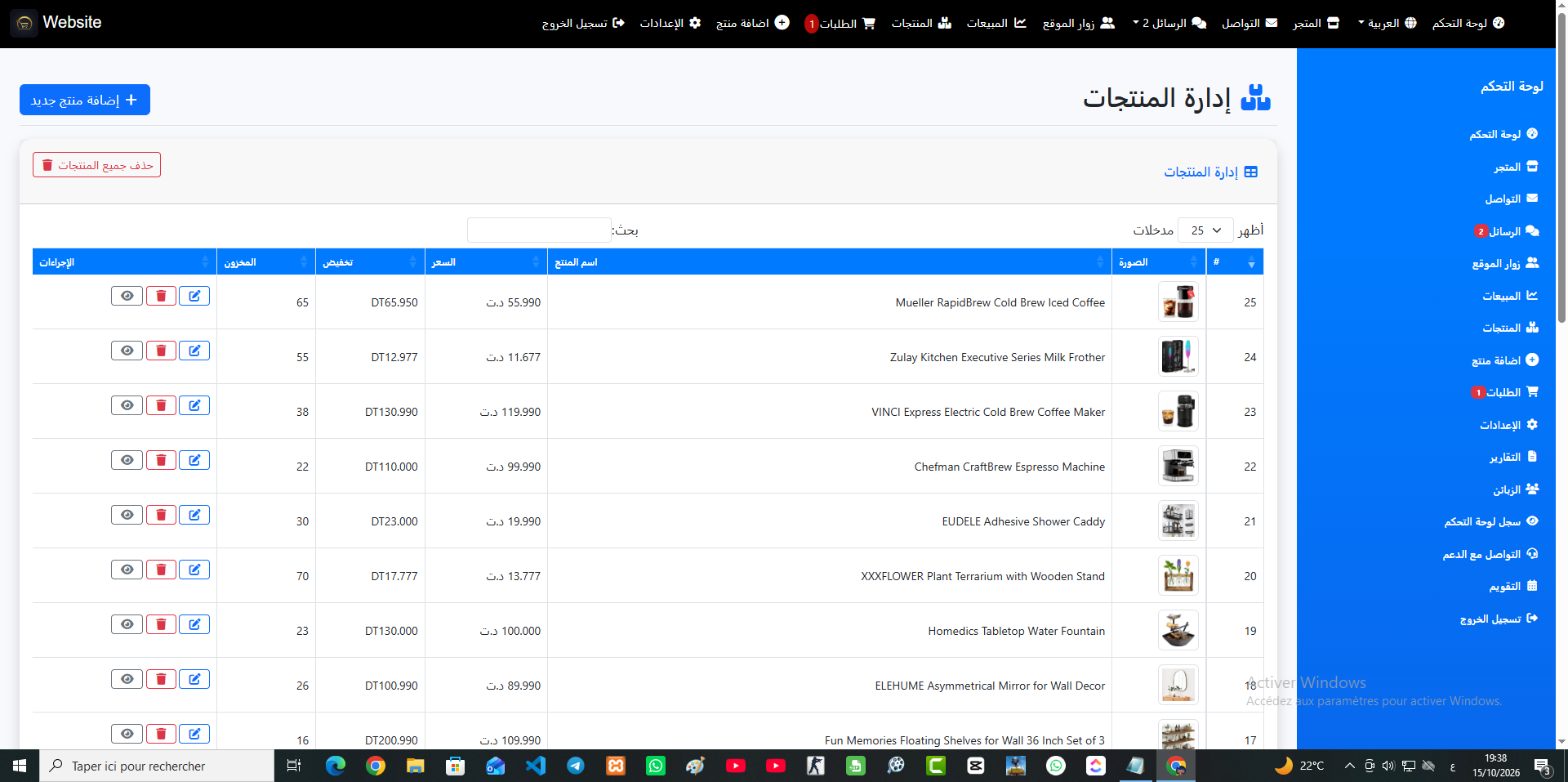The image size is (1568, 782).
Task: View Chefman CraftBrew Espresso Machine details
Action: (127, 460)
